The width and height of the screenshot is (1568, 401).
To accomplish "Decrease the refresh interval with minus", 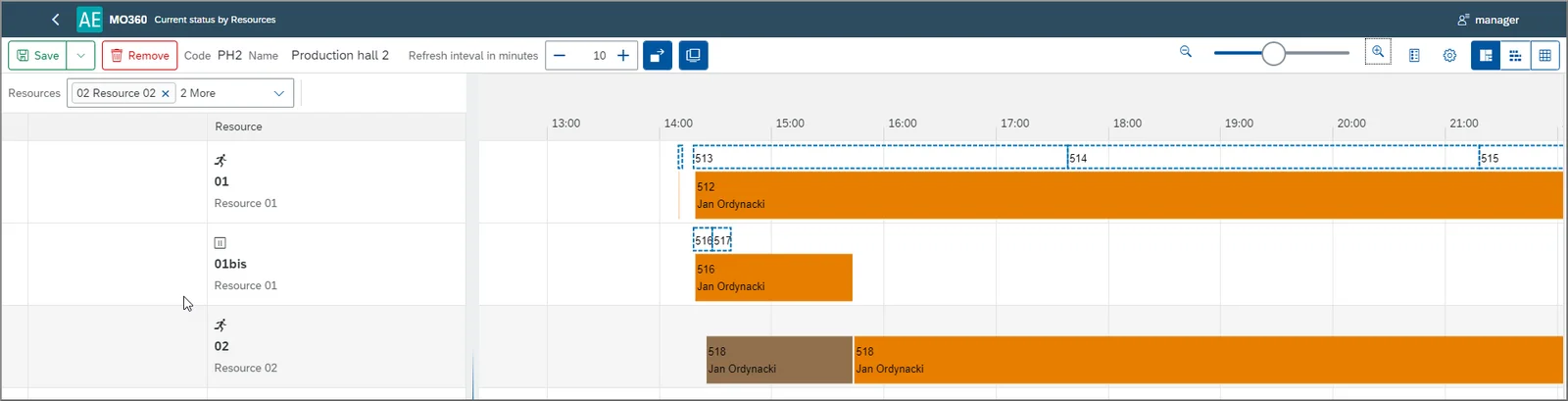I will click(x=560, y=56).
